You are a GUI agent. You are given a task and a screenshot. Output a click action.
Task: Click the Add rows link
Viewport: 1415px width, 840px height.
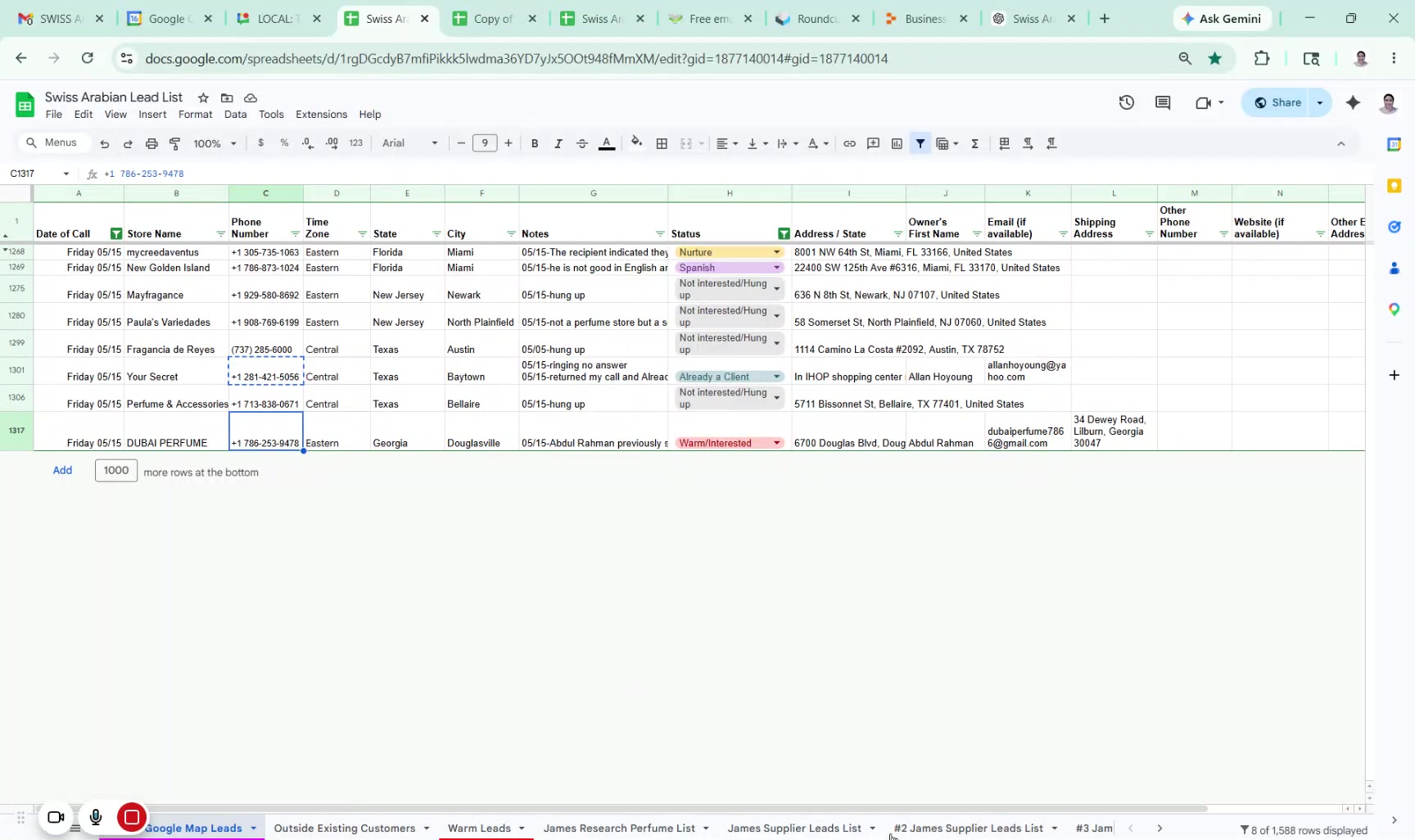click(62, 471)
